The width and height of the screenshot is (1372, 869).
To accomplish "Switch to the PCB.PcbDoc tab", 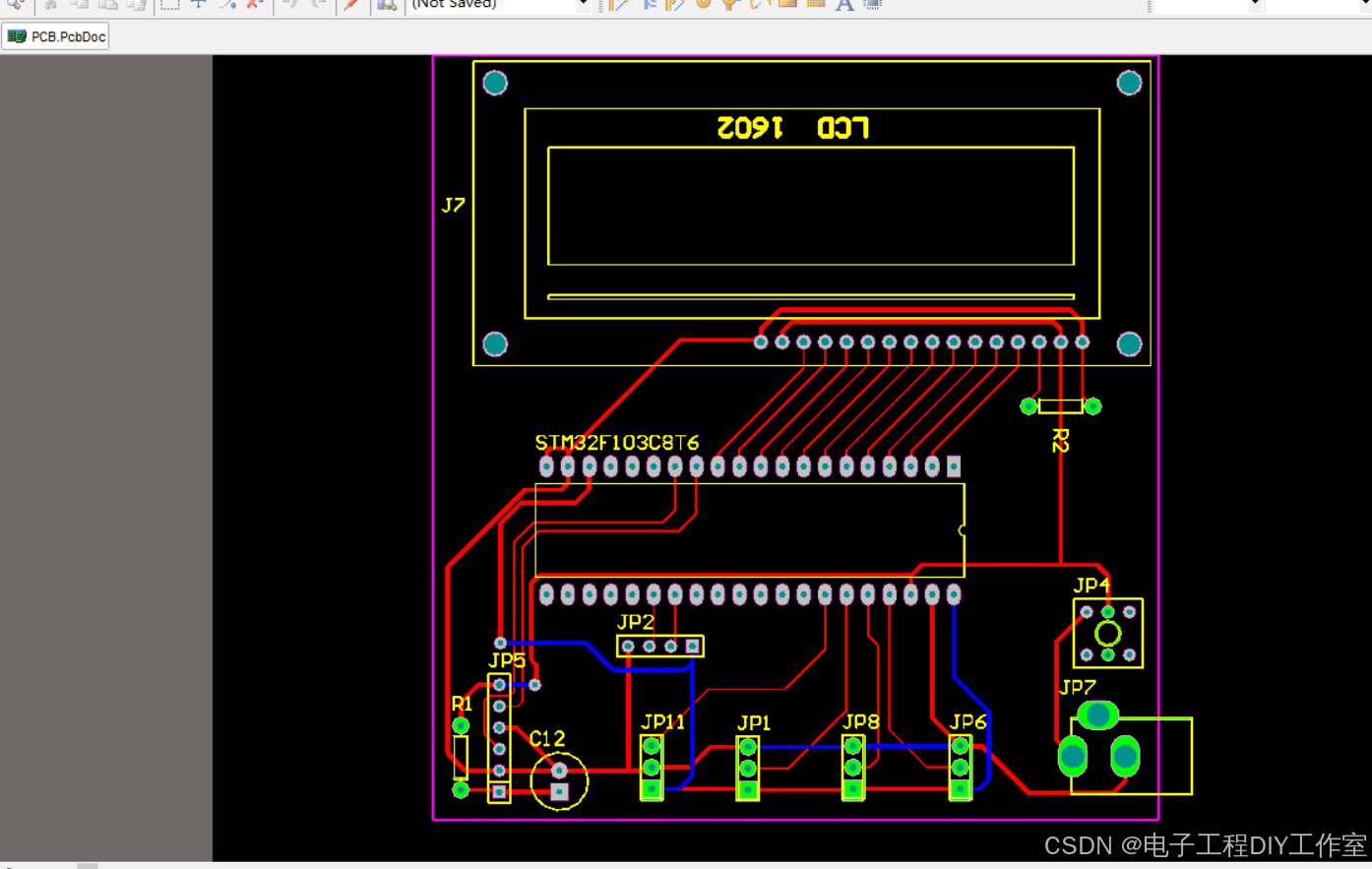I will 55,35.
